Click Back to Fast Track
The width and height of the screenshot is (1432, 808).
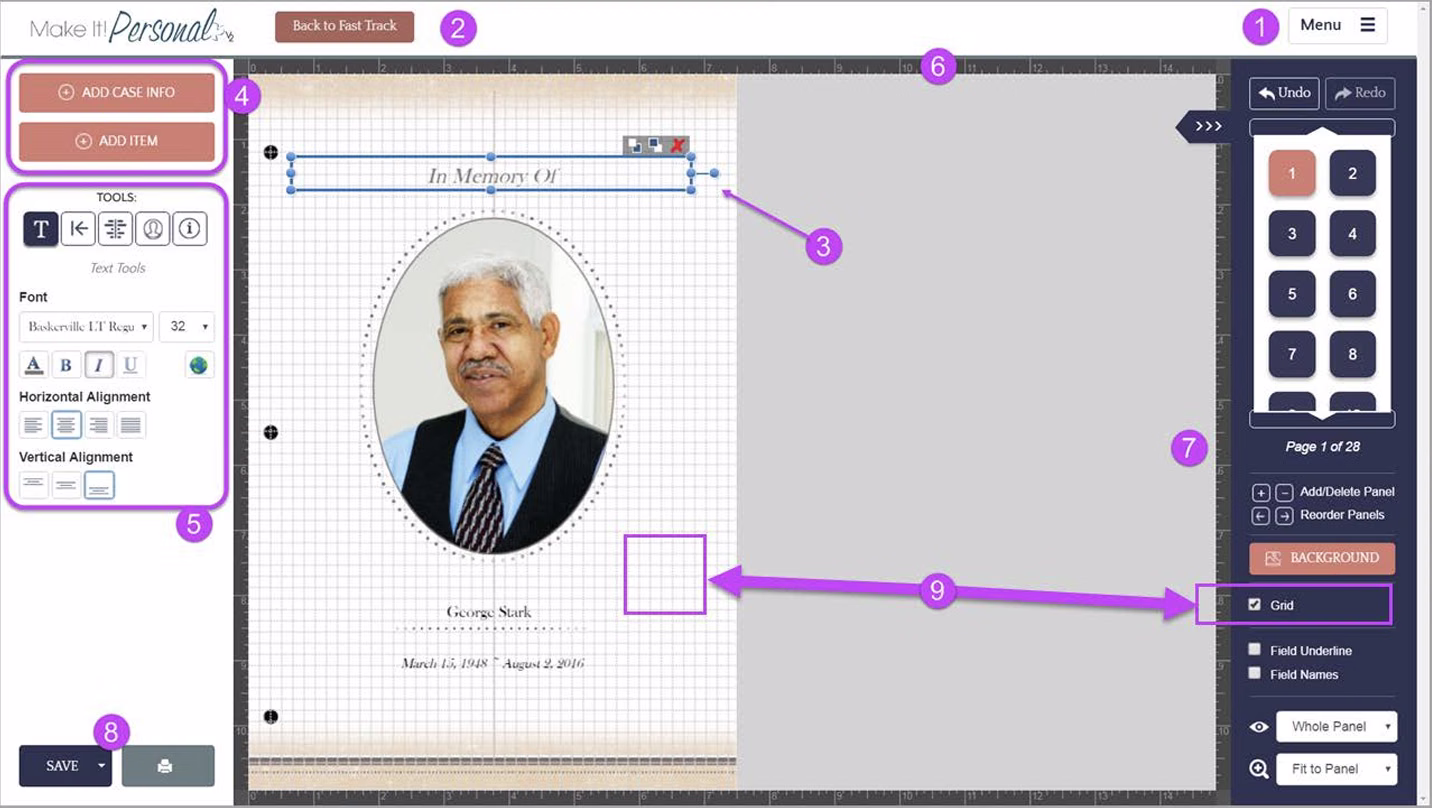point(345,26)
